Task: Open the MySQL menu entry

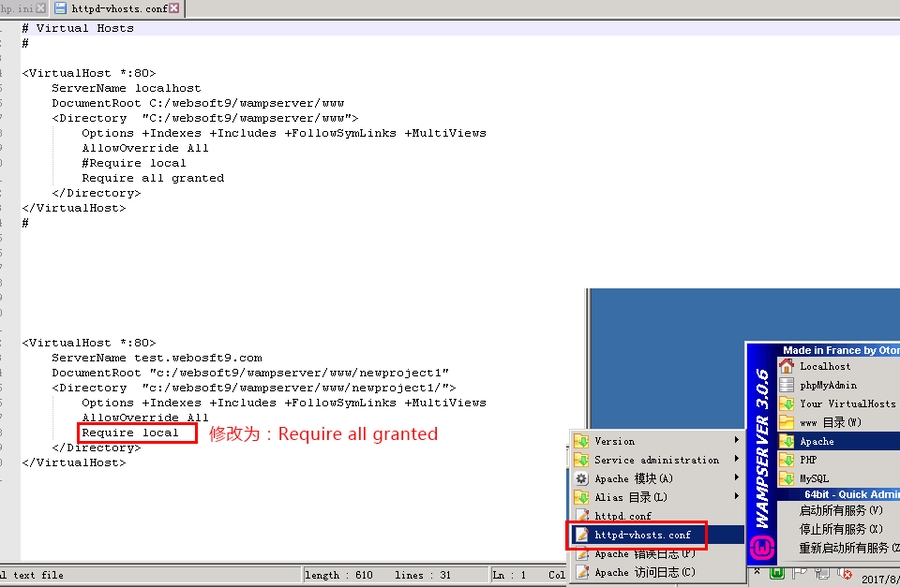Action: (813, 479)
